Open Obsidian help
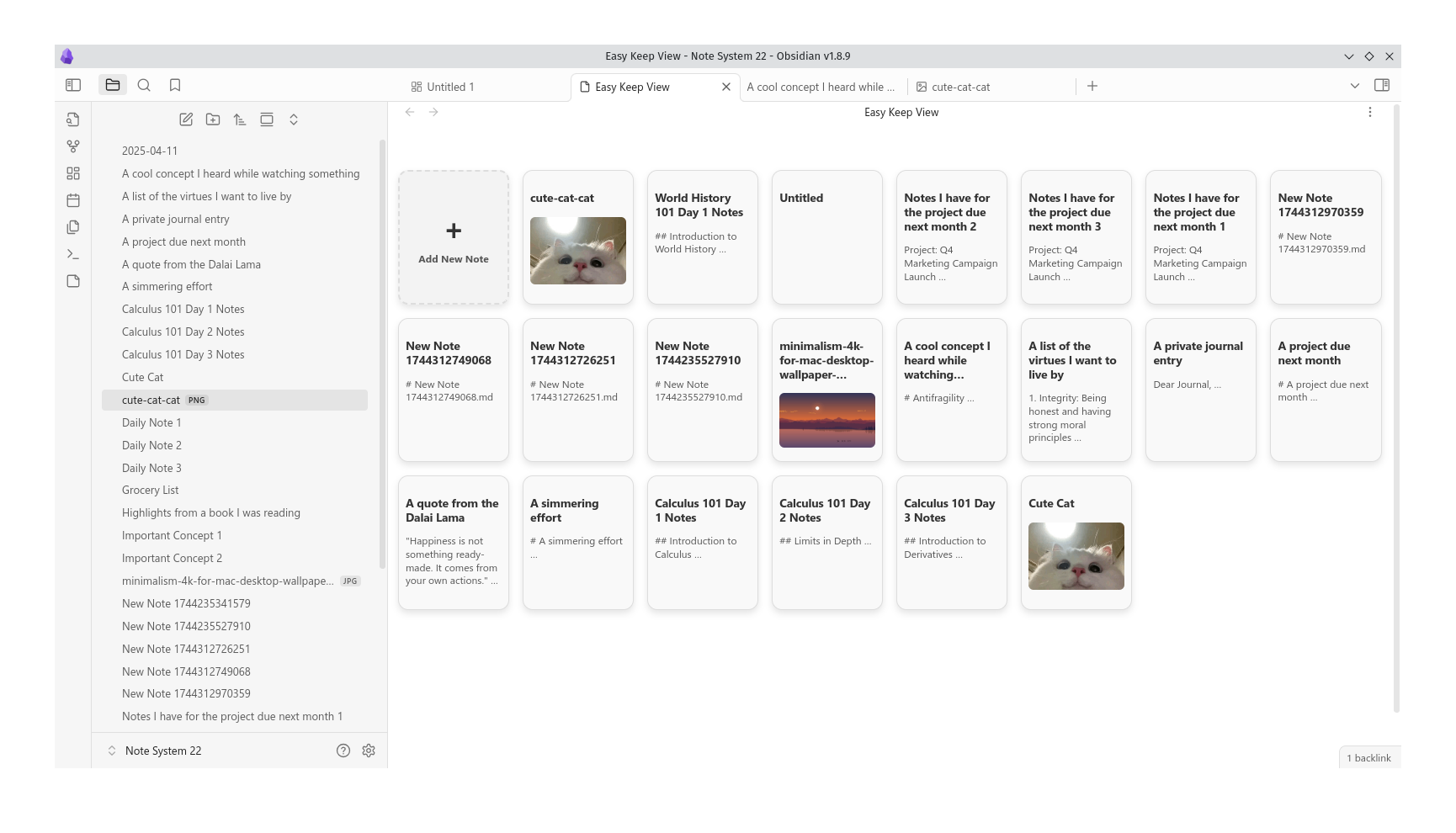The height and width of the screenshot is (833, 1456). tap(343, 751)
